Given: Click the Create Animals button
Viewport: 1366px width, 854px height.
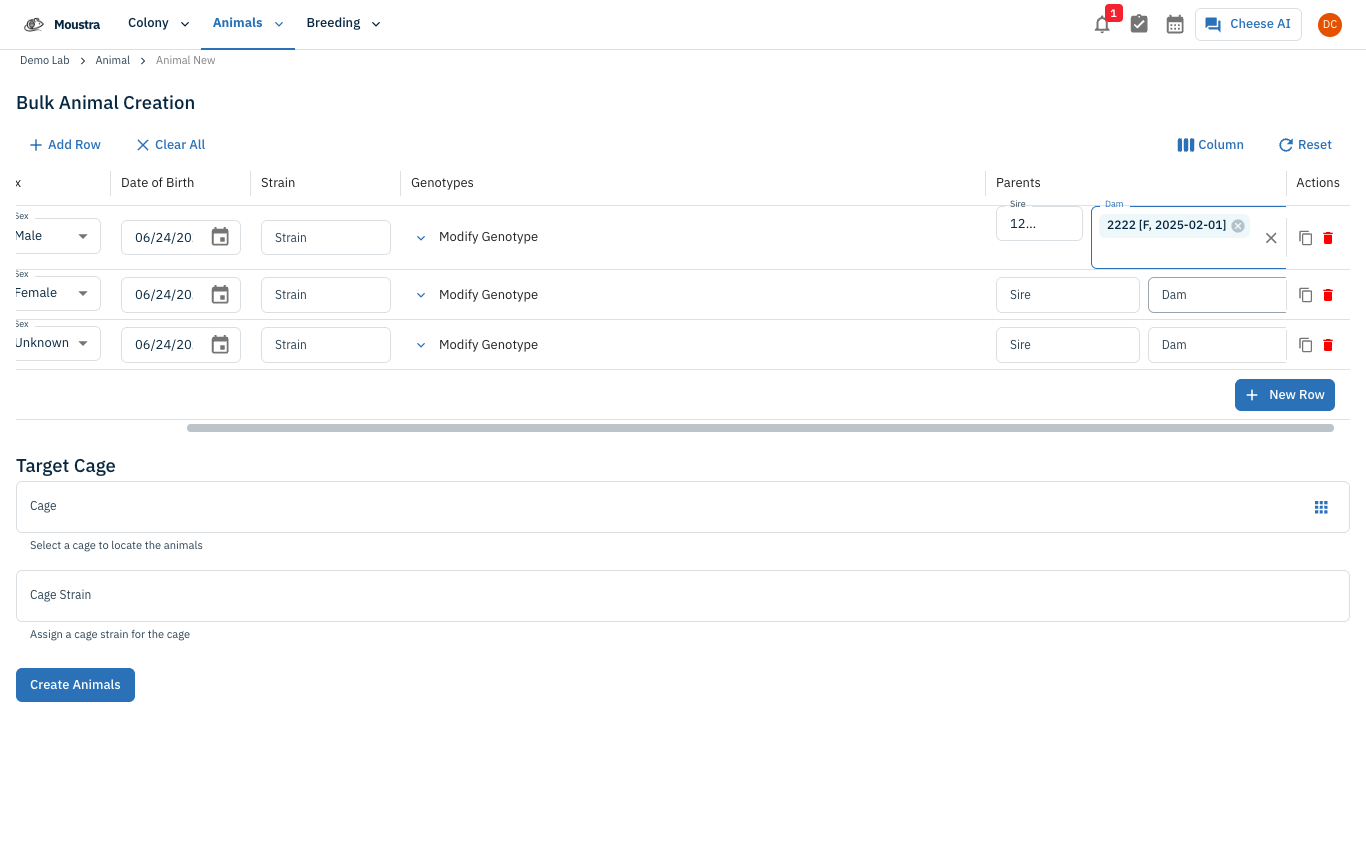Looking at the screenshot, I should [75, 685].
